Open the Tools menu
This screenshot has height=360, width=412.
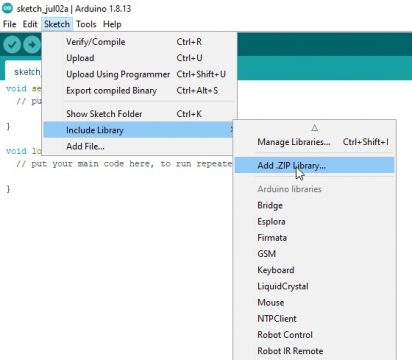point(86,24)
